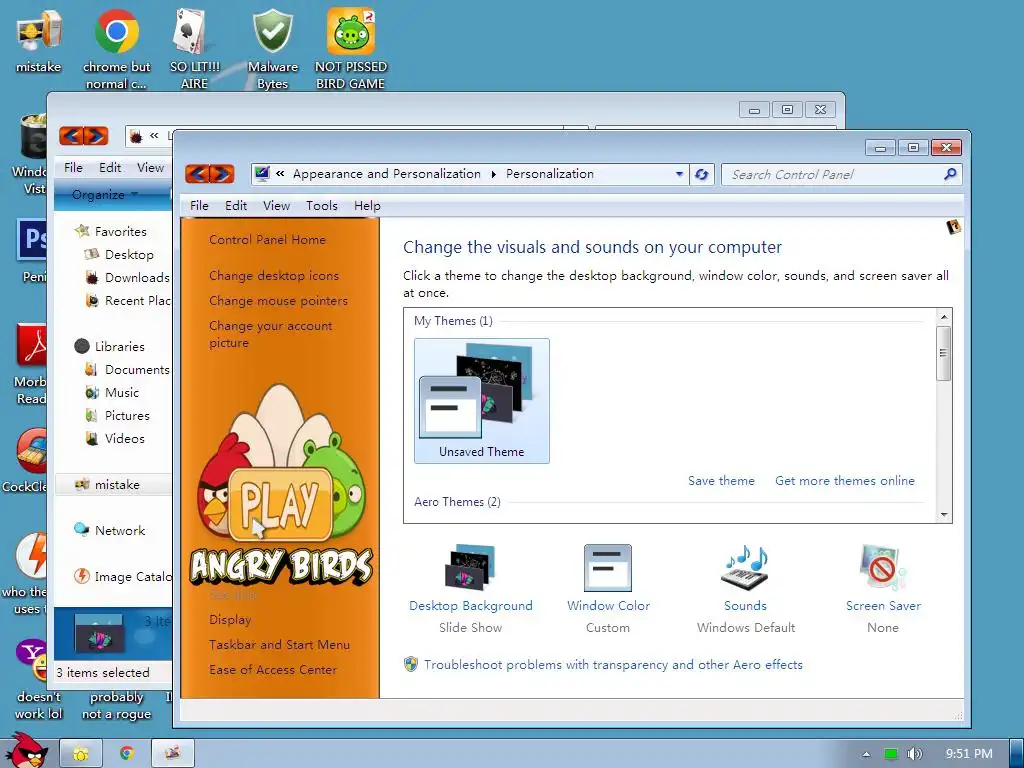Viewport: 1024px width, 768px height.
Task: Click the green network tray icon
Action: (x=891, y=754)
